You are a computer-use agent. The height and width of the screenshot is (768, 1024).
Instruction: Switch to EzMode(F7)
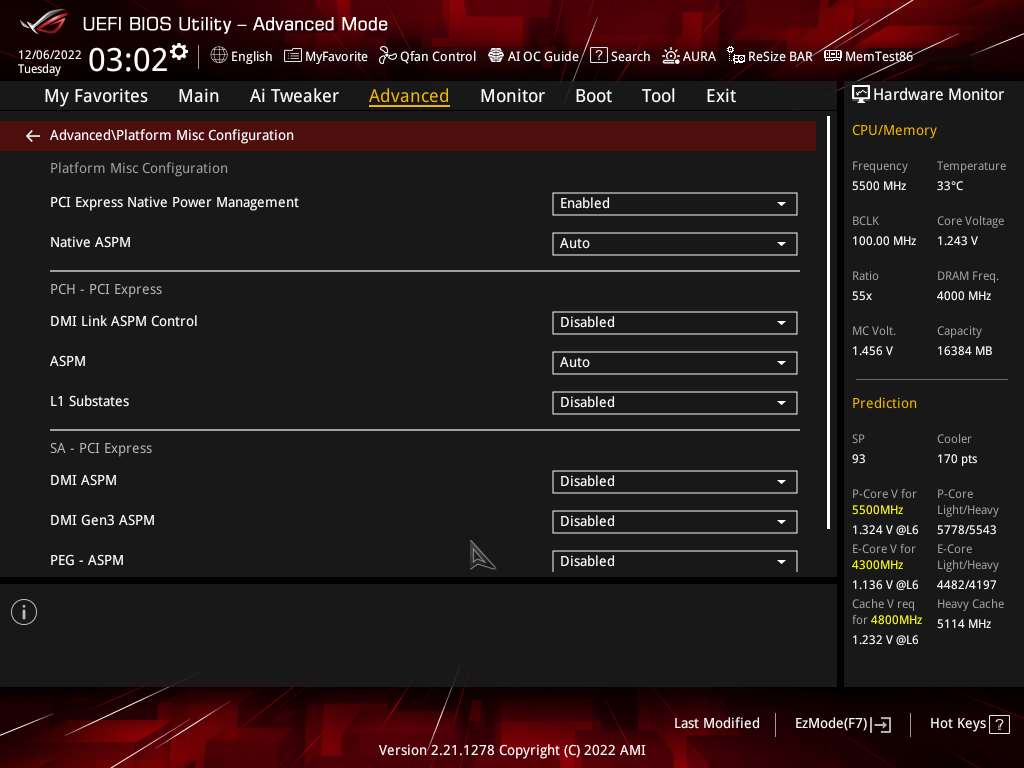(x=842, y=724)
